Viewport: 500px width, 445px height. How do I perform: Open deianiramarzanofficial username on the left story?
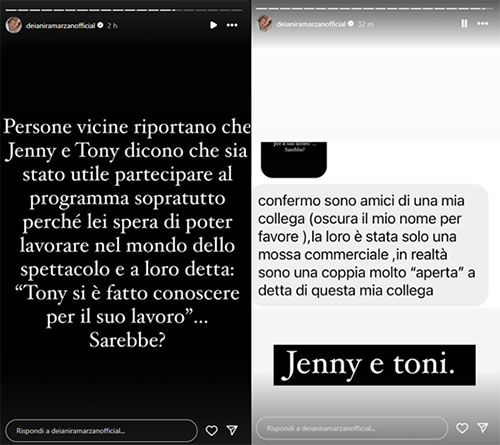tap(61, 25)
